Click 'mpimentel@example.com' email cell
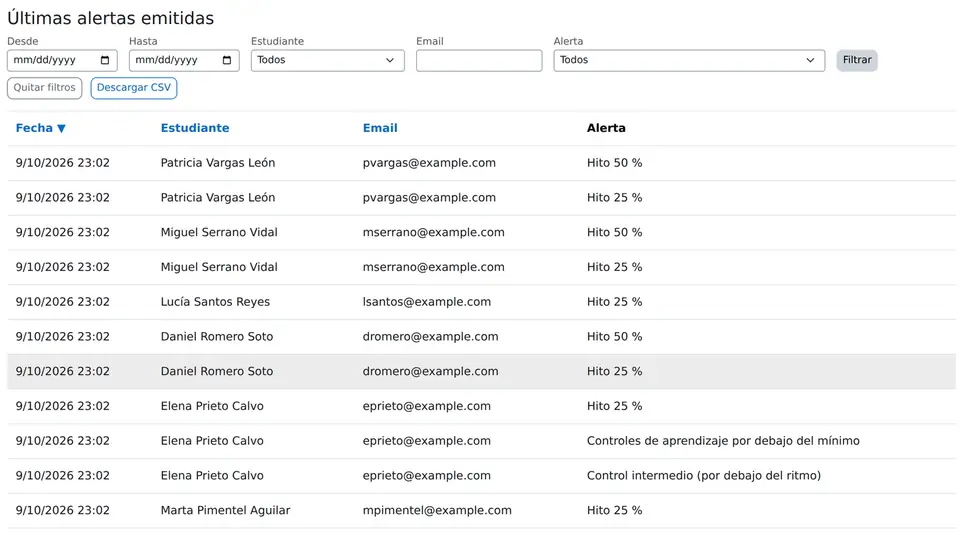Image resolution: width=960 pixels, height=539 pixels. click(x=437, y=510)
